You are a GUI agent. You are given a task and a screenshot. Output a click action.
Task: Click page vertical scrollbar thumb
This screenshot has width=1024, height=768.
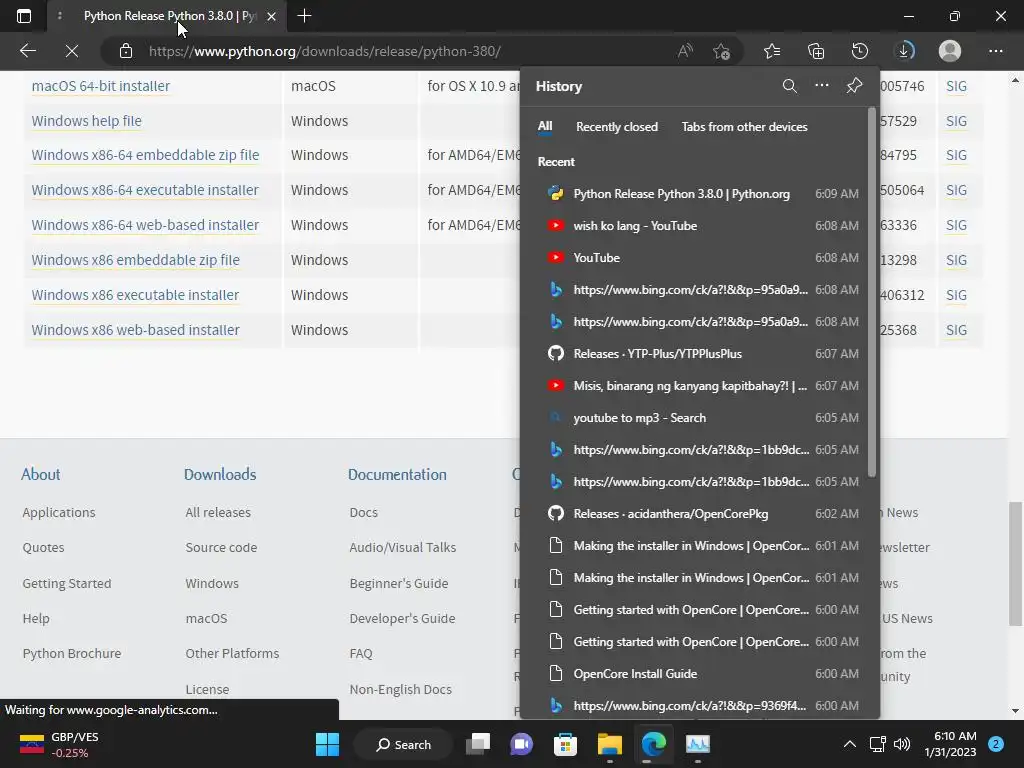tap(1014, 563)
